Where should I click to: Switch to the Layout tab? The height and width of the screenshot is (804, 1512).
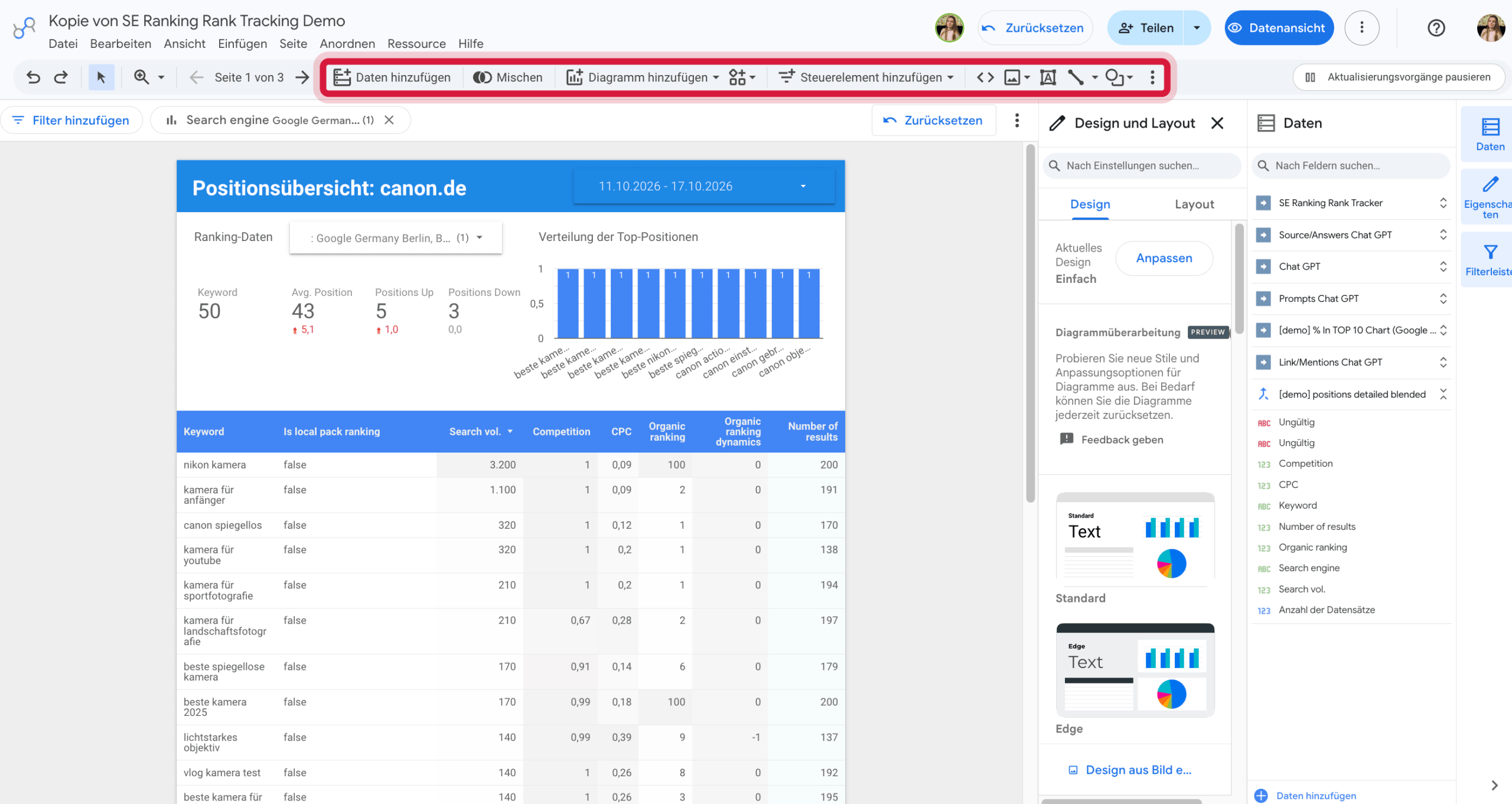tap(1194, 204)
